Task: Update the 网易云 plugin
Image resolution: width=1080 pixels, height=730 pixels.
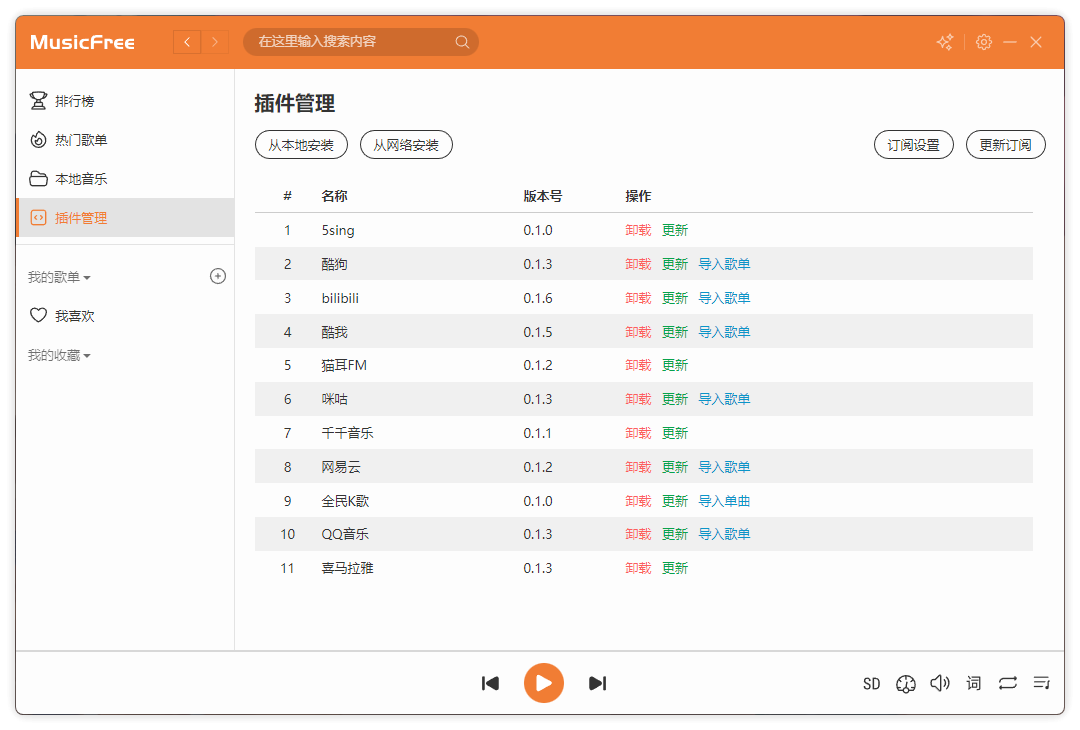Action: pos(675,467)
